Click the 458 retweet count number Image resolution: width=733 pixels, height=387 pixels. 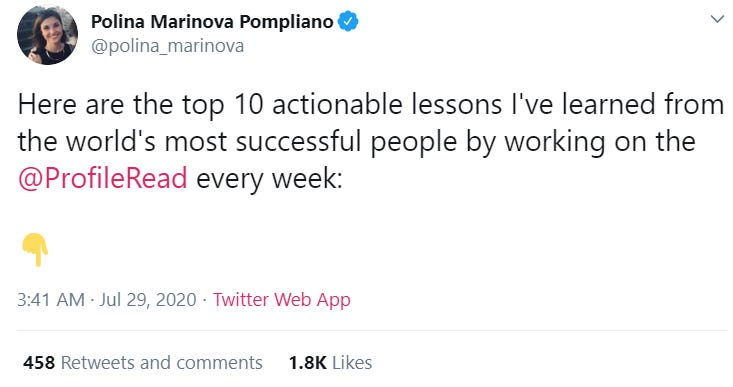pyautogui.click(x=39, y=363)
